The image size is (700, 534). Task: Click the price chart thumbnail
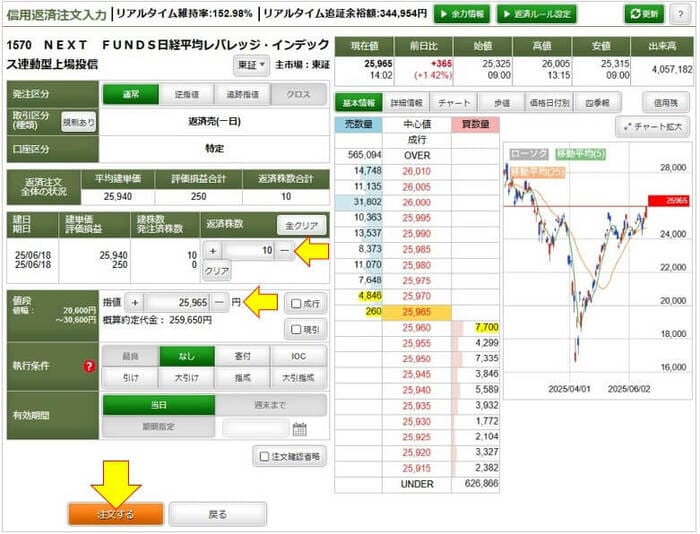(x=597, y=271)
